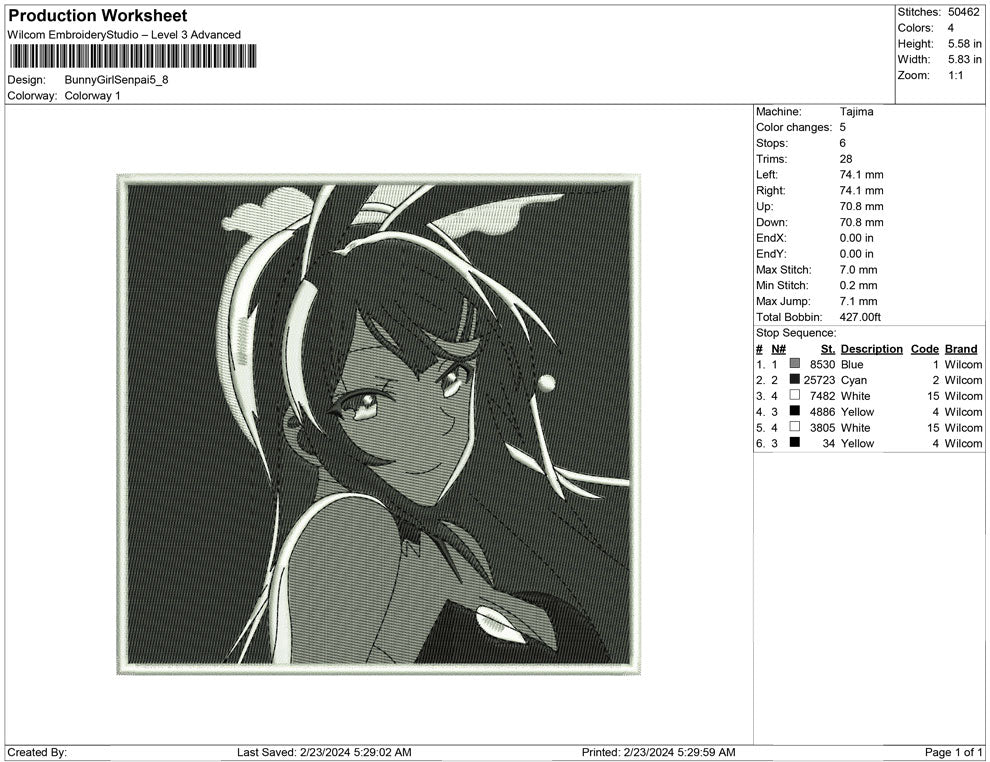This screenshot has height=762, width=990.
Task: Click the 'N#' column header
Action: (778, 348)
